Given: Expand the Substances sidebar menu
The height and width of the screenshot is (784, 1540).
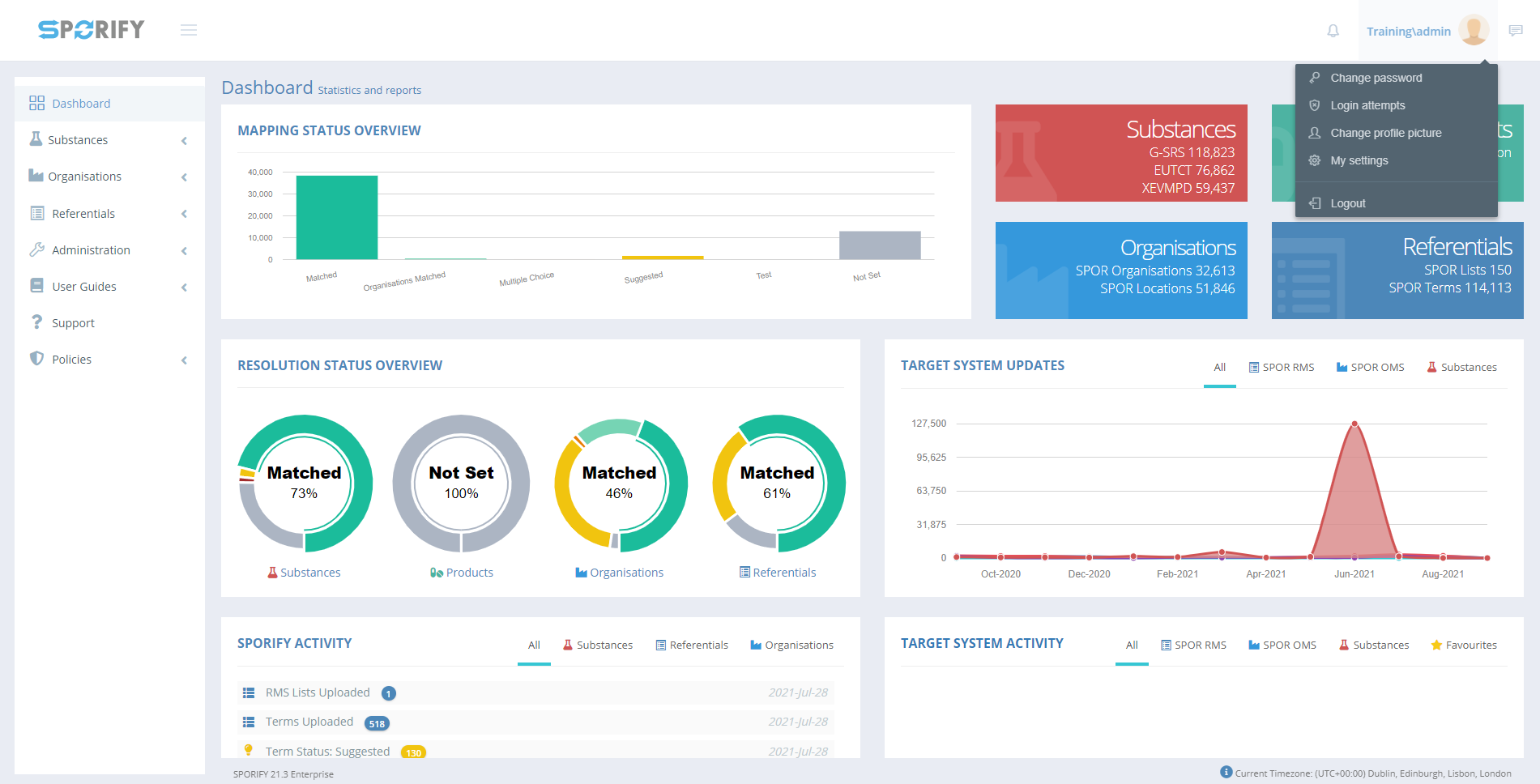Looking at the screenshot, I should click(109, 140).
